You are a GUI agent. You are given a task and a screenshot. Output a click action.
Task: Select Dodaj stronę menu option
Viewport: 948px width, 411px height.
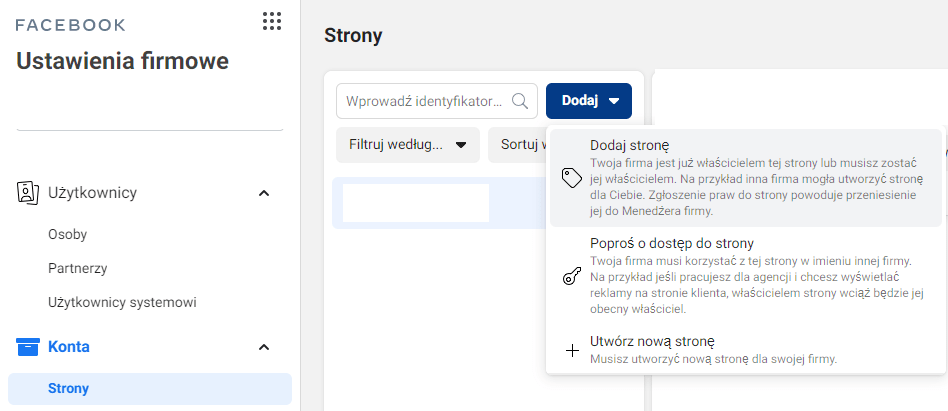629,146
